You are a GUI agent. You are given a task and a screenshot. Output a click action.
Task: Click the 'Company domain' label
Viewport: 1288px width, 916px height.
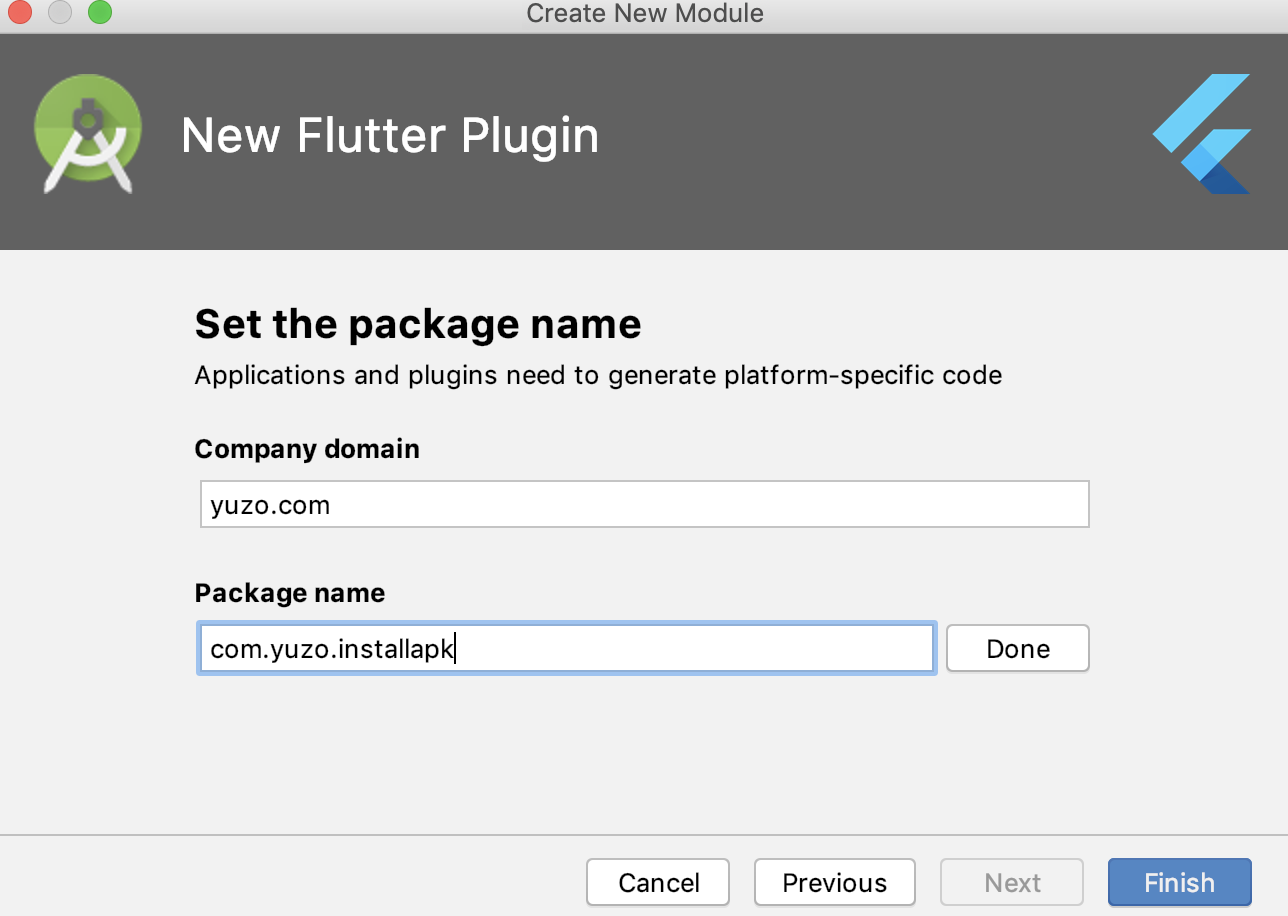(x=307, y=449)
